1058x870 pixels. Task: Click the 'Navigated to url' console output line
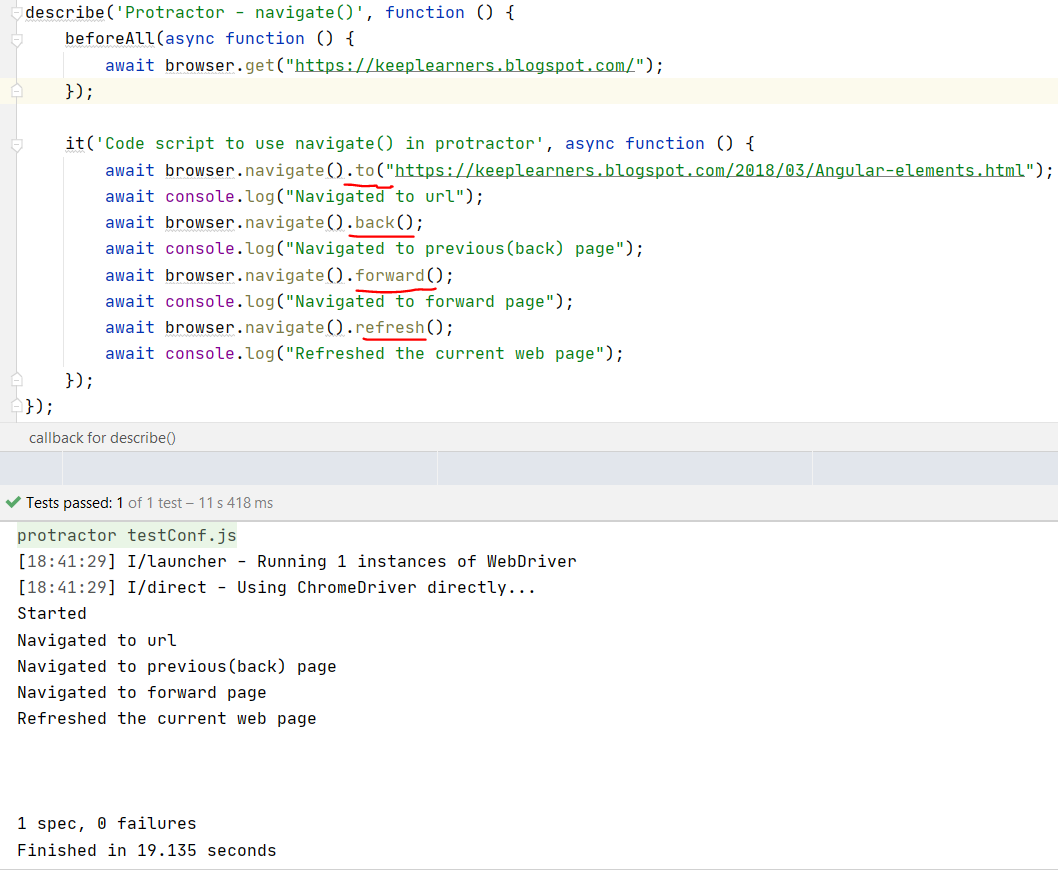coord(96,640)
